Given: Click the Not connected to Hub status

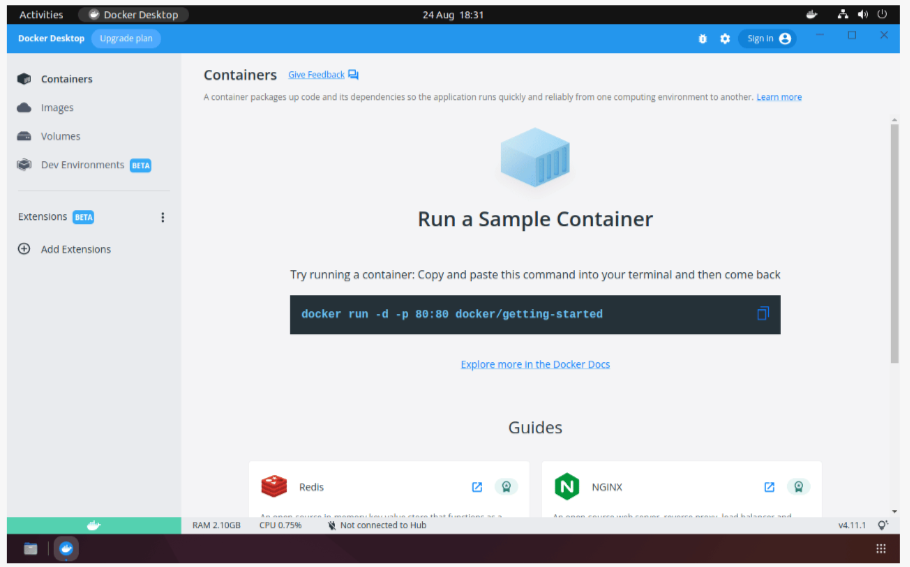Looking at the screenshot, I should point(377,525).
